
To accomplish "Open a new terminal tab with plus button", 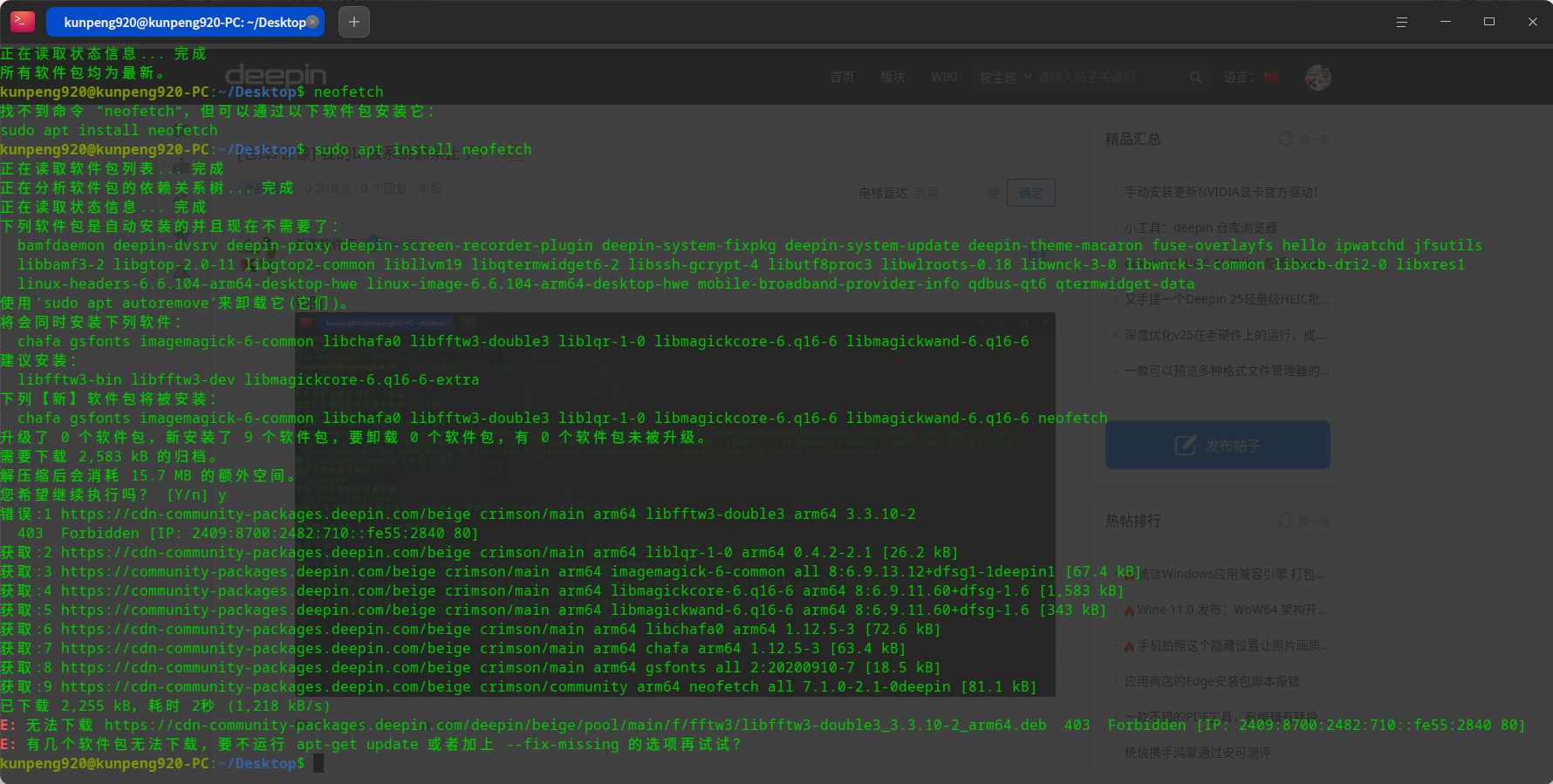I will coord(353,22).
